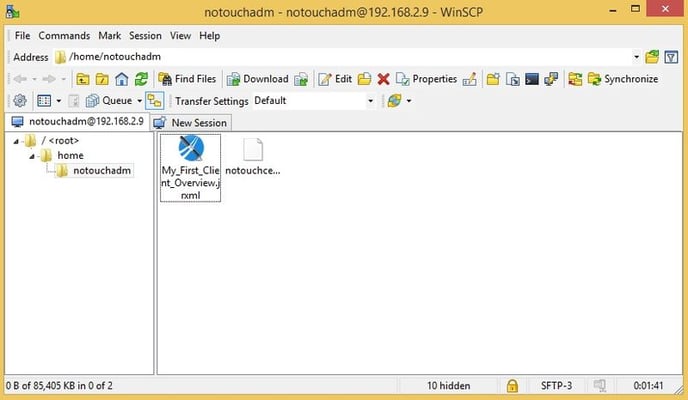Select / <root> in the tree

60,141
